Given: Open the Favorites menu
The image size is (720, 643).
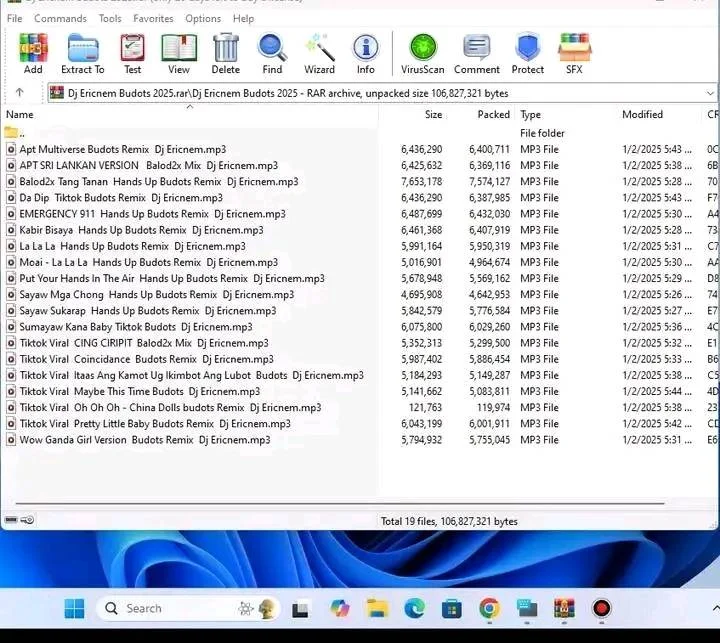Looking at the screenshot, I should pyautogui.click(x=153, y=18).
